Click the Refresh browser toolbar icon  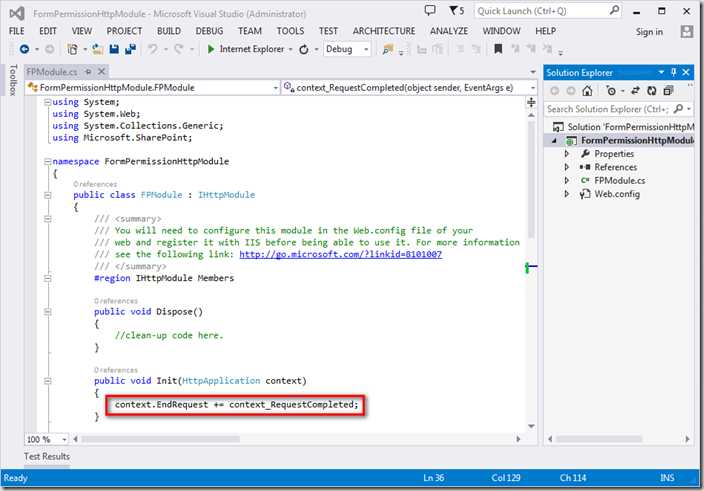pyautogui.click(x=304, y=49)
